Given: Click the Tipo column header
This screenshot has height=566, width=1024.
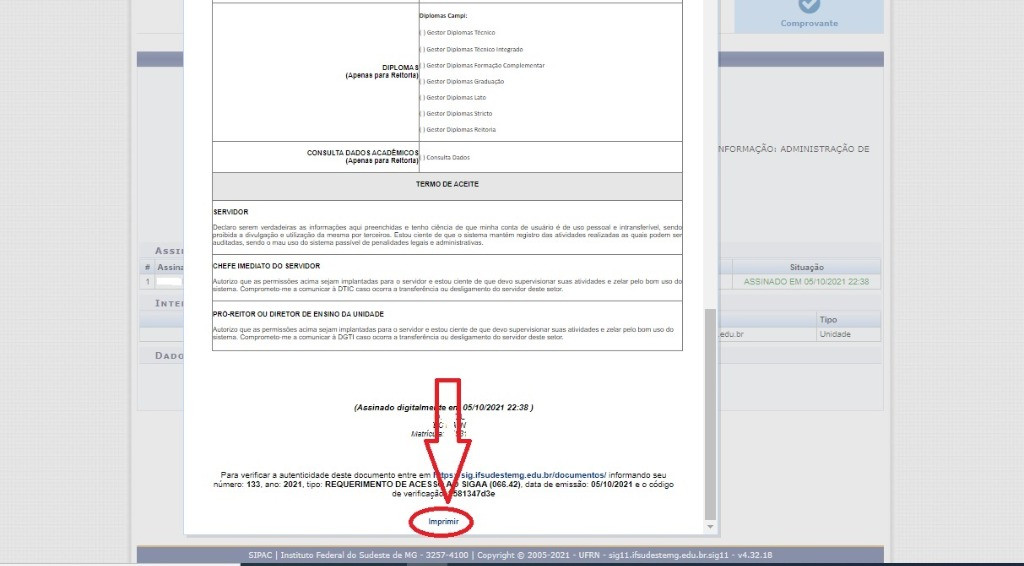Looking at the screenshot, I should pyautogui.click(x=828, y=319).
